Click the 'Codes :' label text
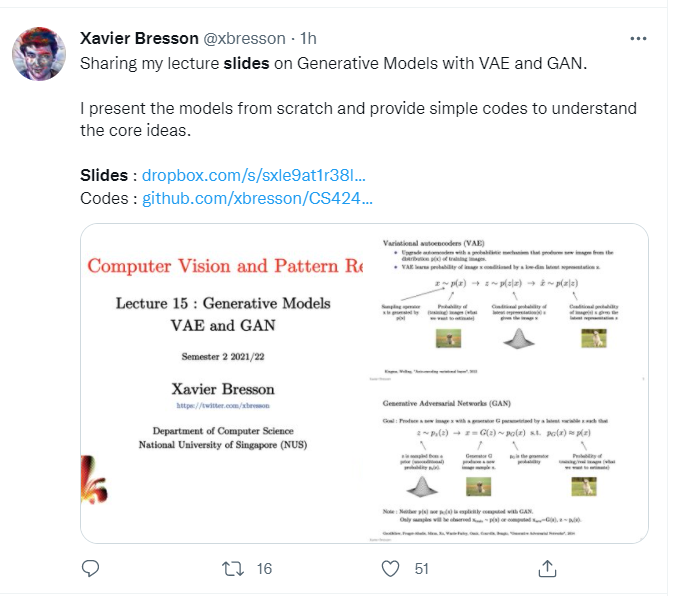Screen dimensions: 686x596 click(105, 198)
